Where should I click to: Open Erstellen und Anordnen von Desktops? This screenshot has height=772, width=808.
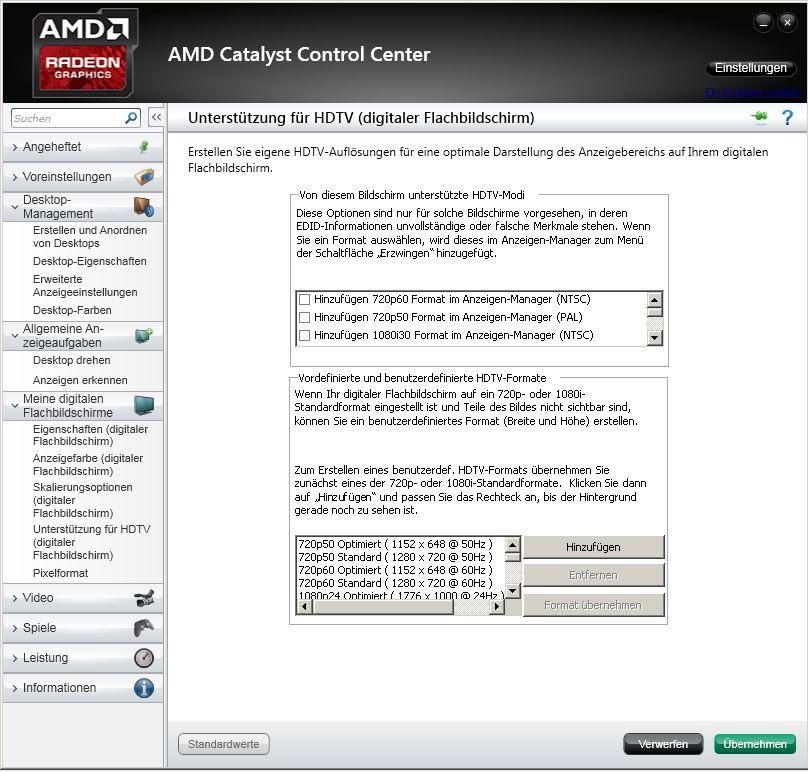90,237
